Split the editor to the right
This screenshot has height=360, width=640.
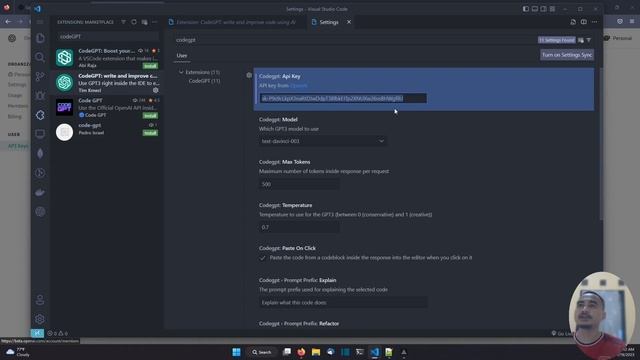[584, 22]
